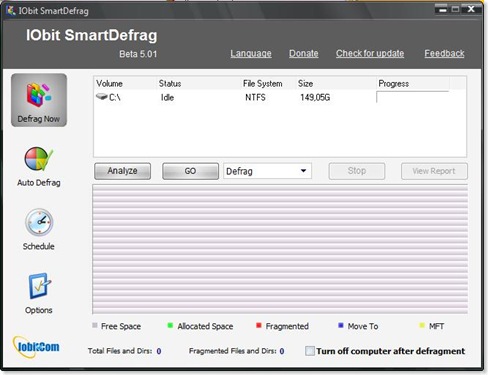Screen dimensions: 488x375
Task: Open the Feedback link
Action: point(444,53)
